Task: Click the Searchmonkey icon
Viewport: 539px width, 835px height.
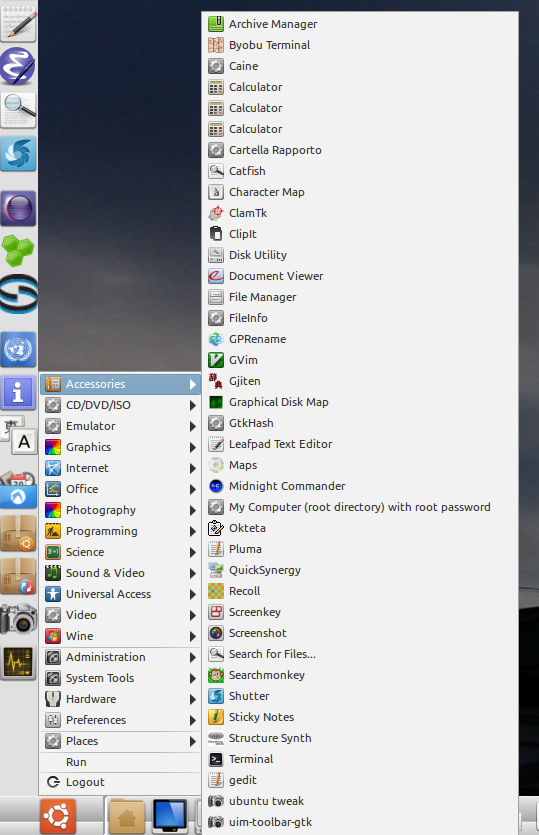Action: click(216, 675)
